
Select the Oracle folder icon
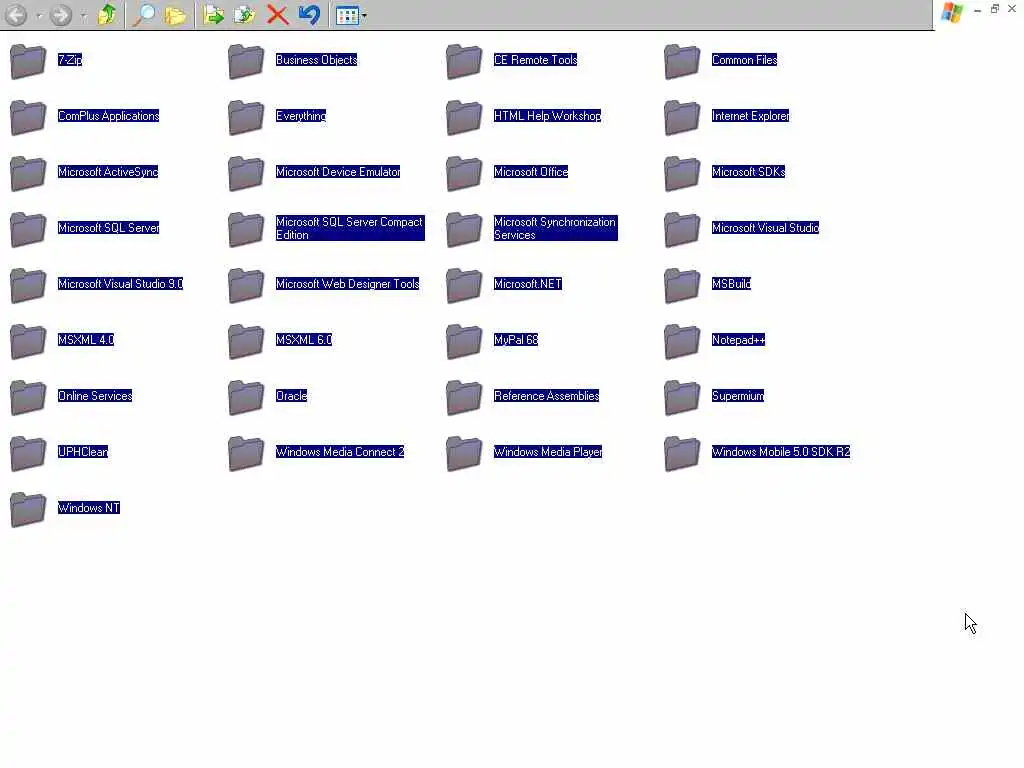point(246,398)
